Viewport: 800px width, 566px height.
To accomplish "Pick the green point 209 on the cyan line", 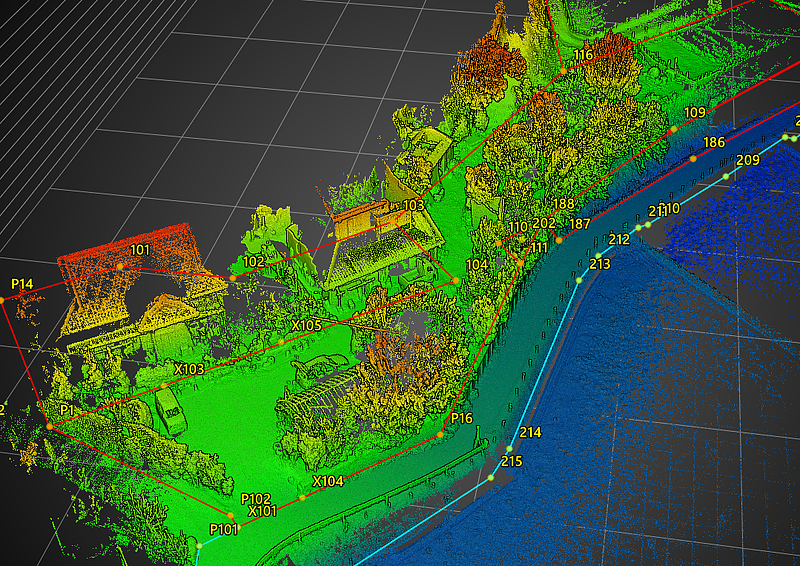I will point(727,176).
